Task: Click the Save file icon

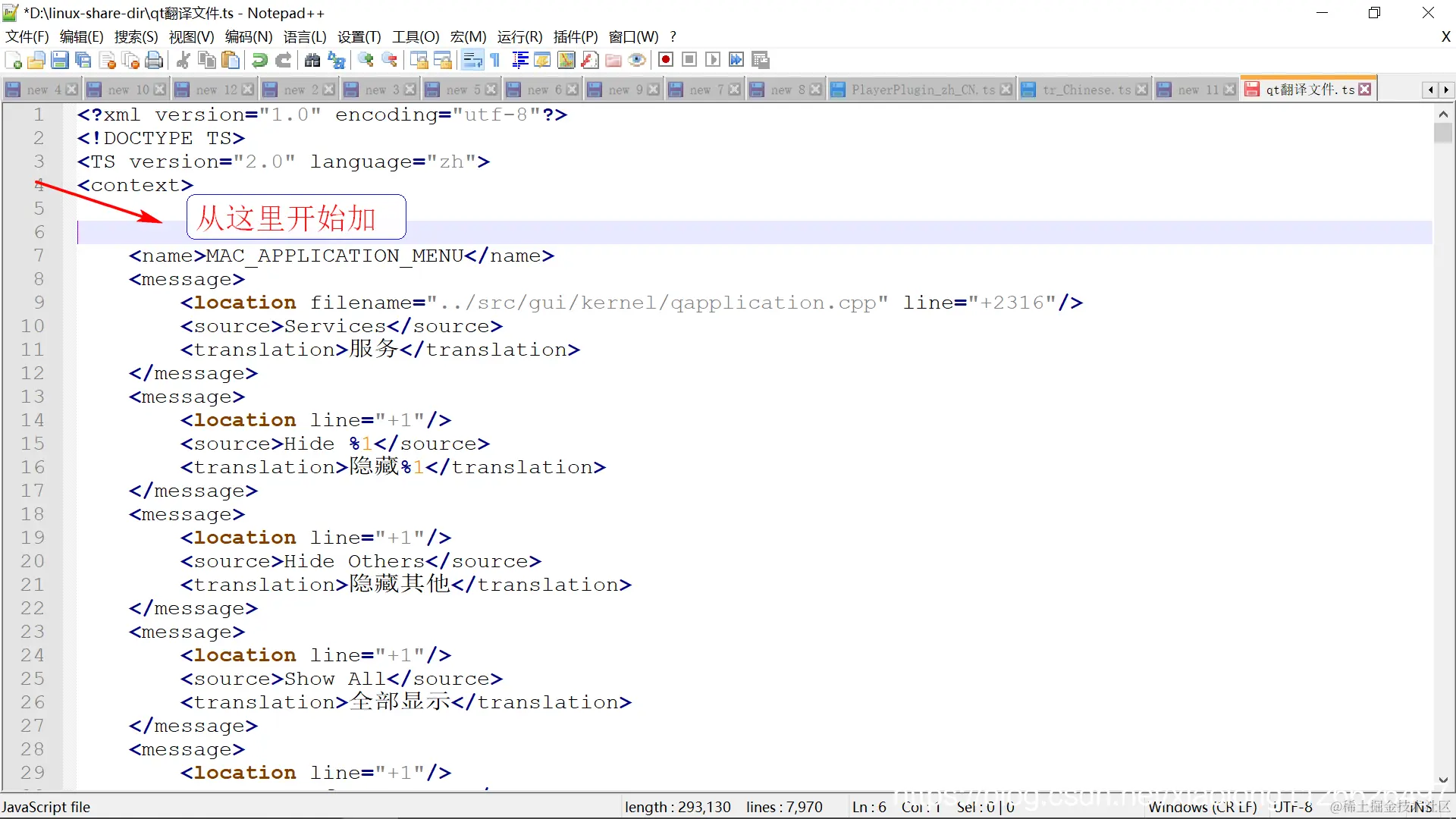Action: click(x=60, y=60)
